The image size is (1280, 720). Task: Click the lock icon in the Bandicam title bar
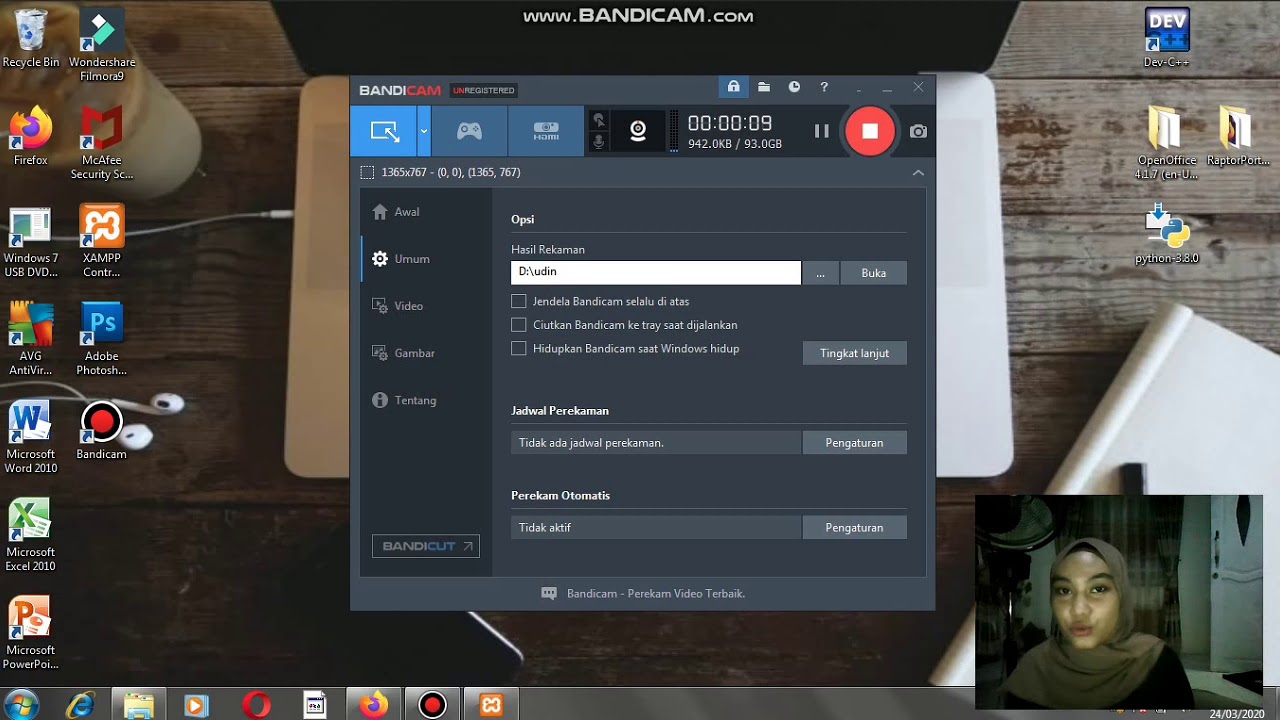pos(733,87)
